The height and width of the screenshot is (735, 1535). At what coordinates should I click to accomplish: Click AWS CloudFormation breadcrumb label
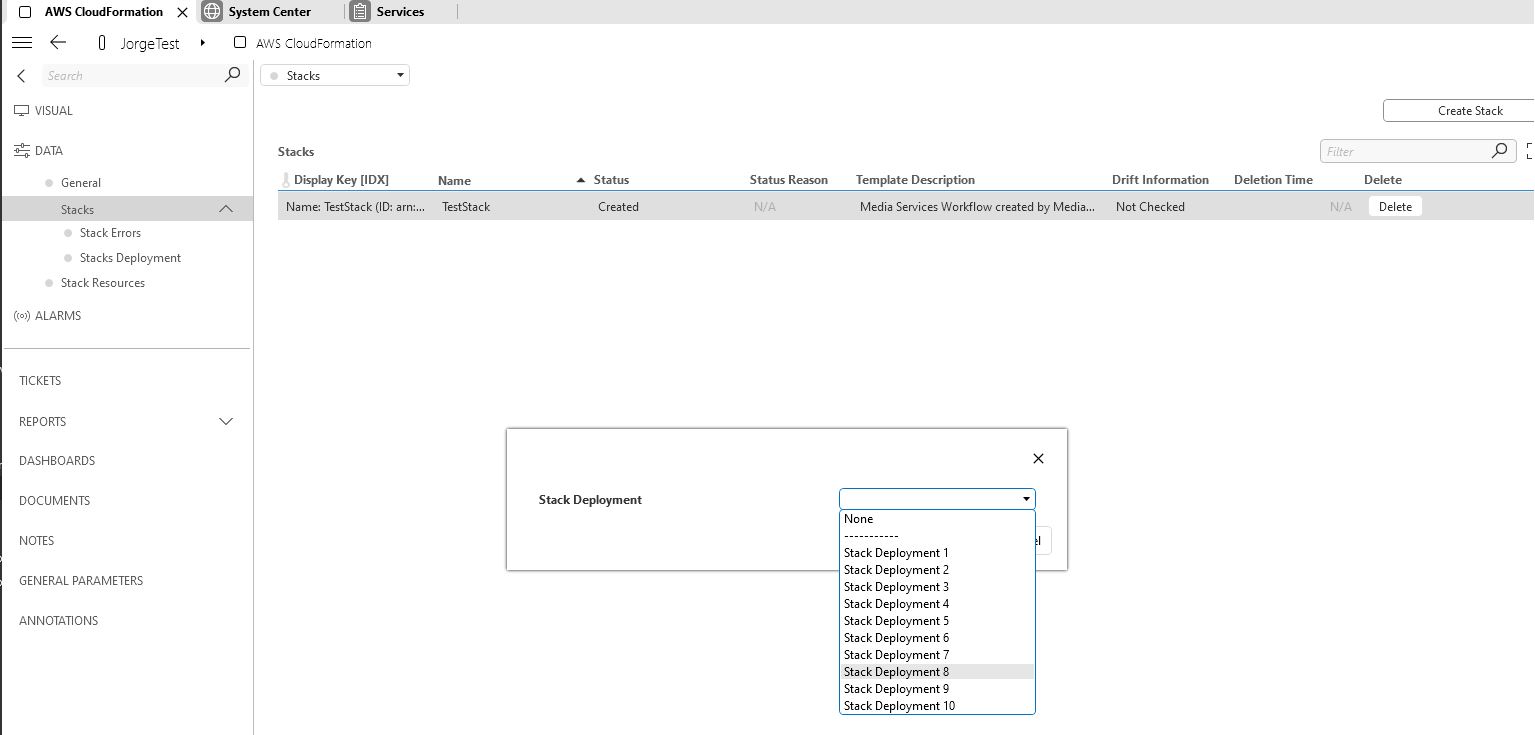[314, 43]
